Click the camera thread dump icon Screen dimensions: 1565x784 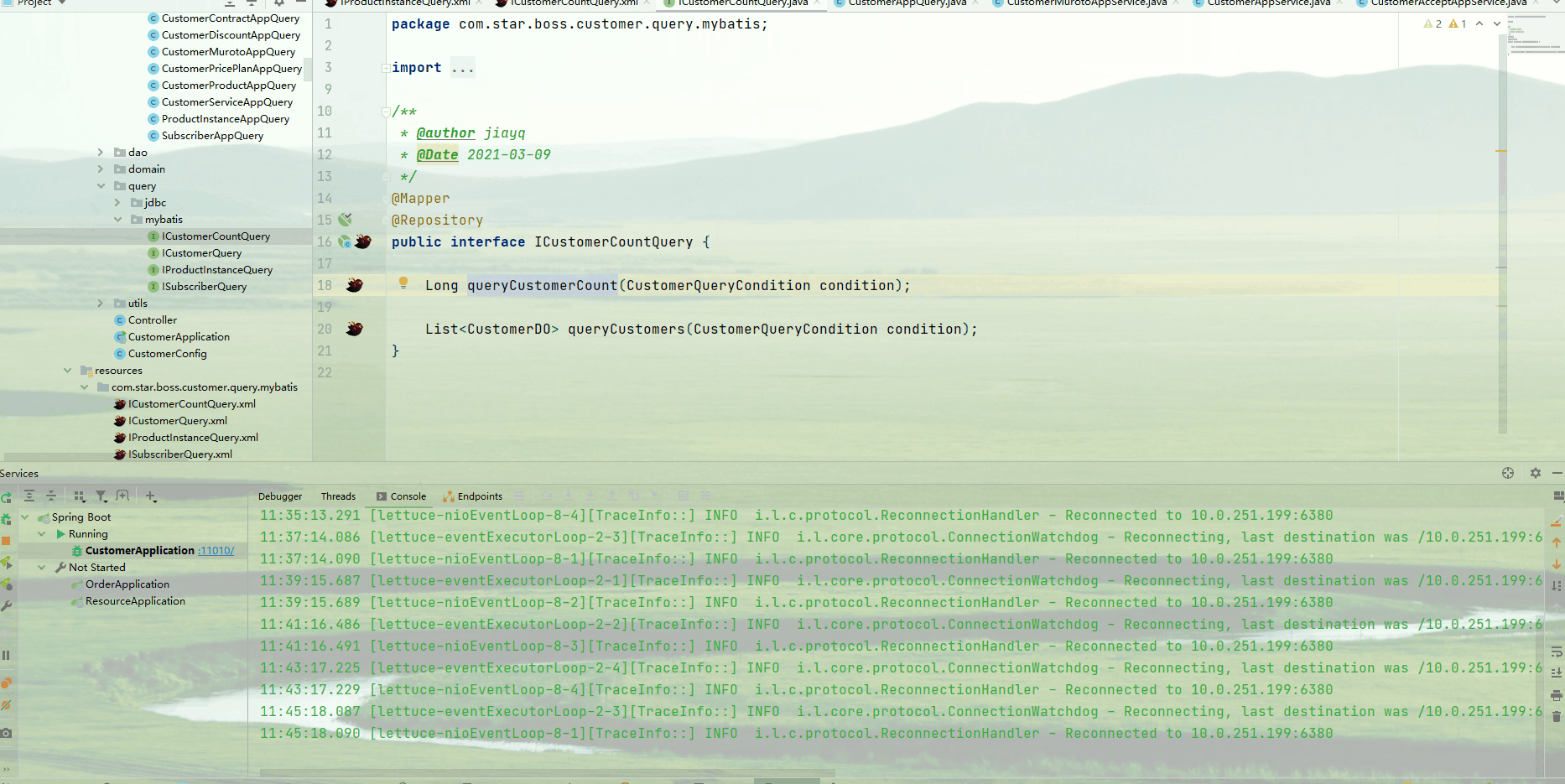pos(6,733)
